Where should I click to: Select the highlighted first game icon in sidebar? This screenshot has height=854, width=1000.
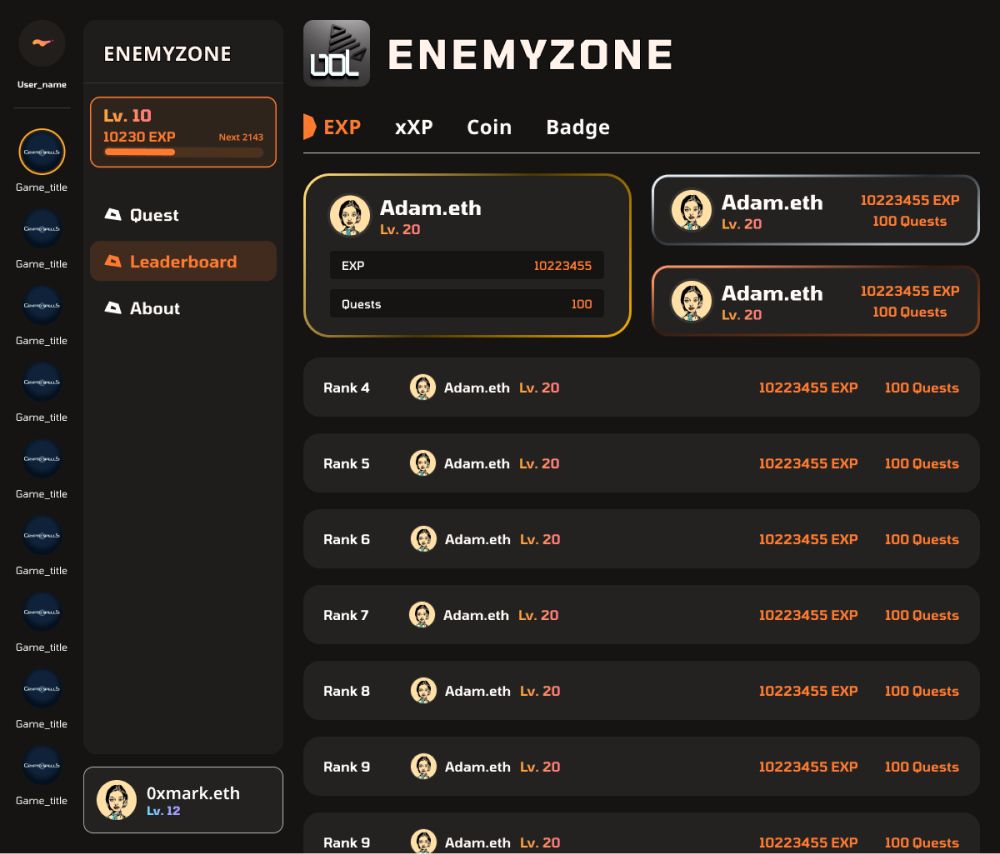click(42, 152)
